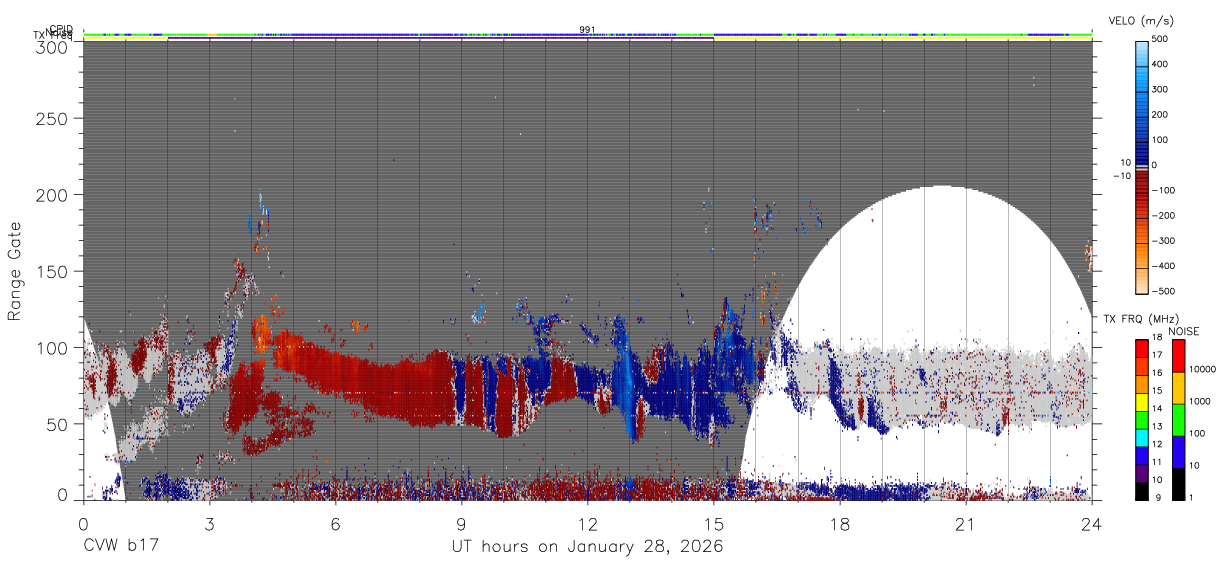Image resolution: width=1228 pixels, height=567 pixels.
Task: Click the 300 tick on Range Gate axis
Action: 54,46
